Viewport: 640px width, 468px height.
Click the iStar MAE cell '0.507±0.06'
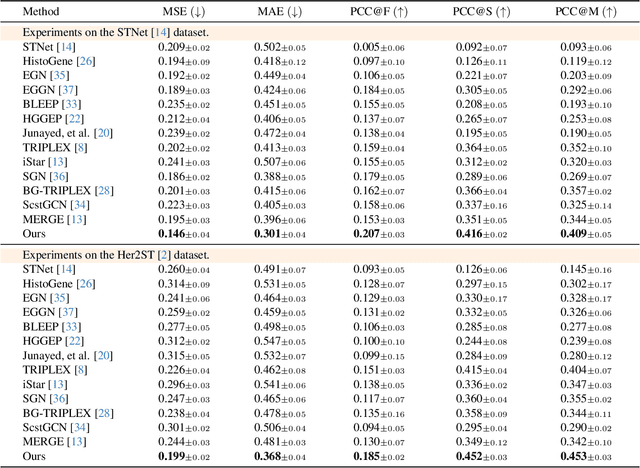280,162
